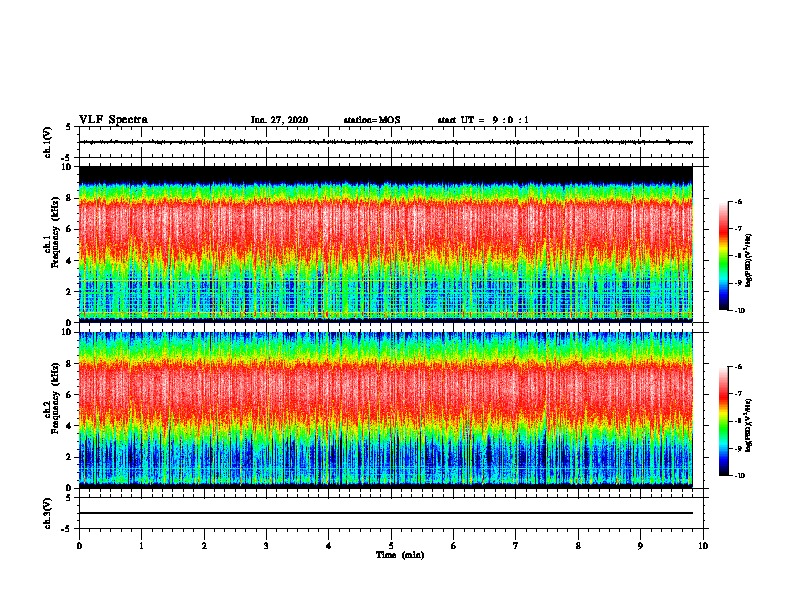
Task: Click the ch.1 color scale bar
Action: (723, 256)
